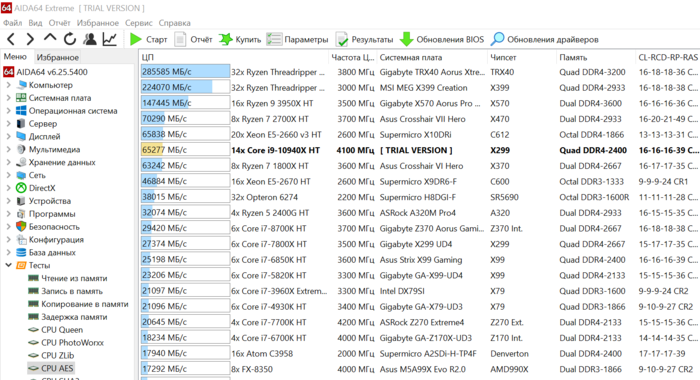Sort by the CL-RCD-RP-RAS column header
700x380 pixels.
pos(668,57)
